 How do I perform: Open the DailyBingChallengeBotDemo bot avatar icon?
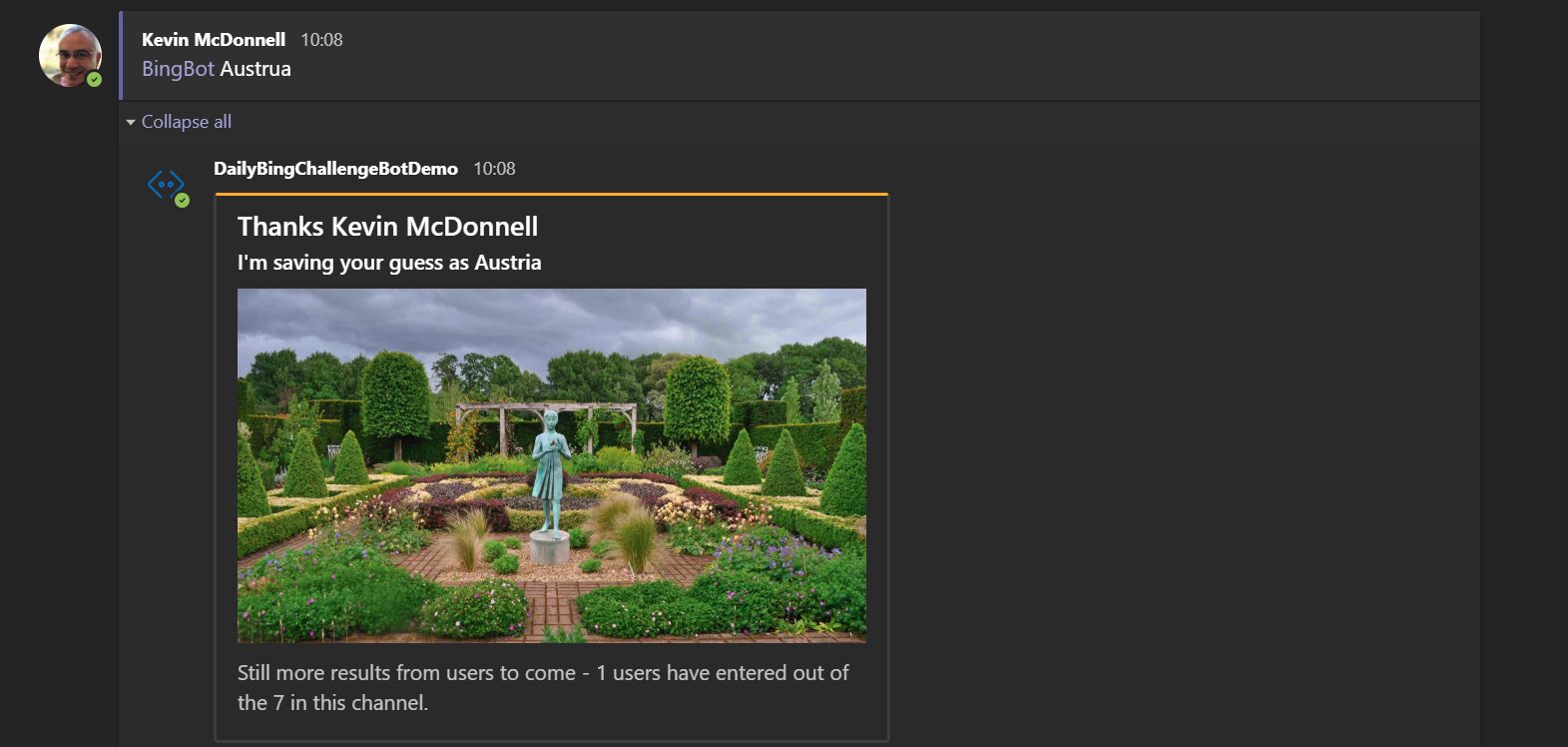click(x=166, y=184)
